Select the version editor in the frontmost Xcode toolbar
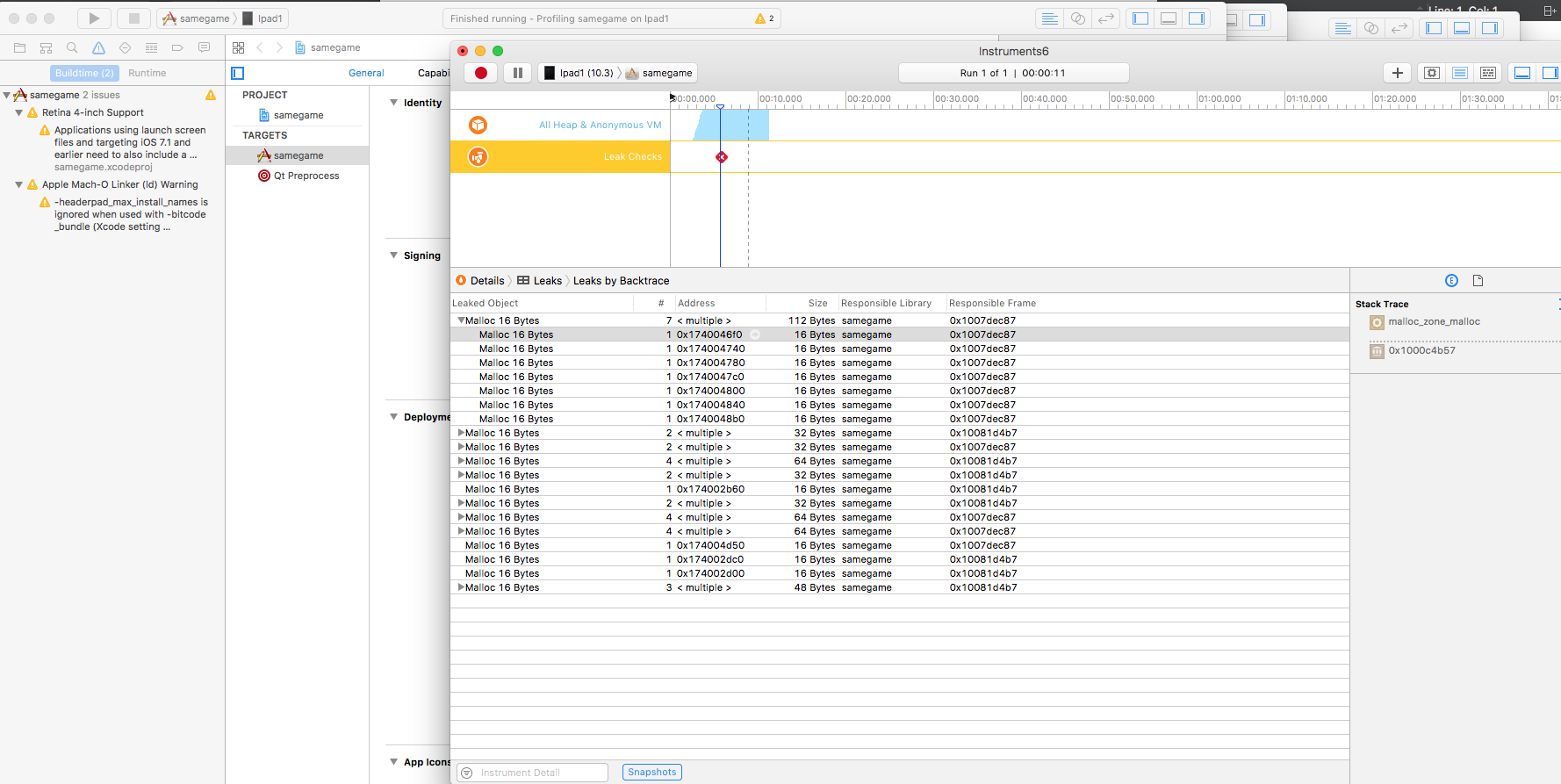This screenshot has width=1561, height=784. pos(1106,18)
